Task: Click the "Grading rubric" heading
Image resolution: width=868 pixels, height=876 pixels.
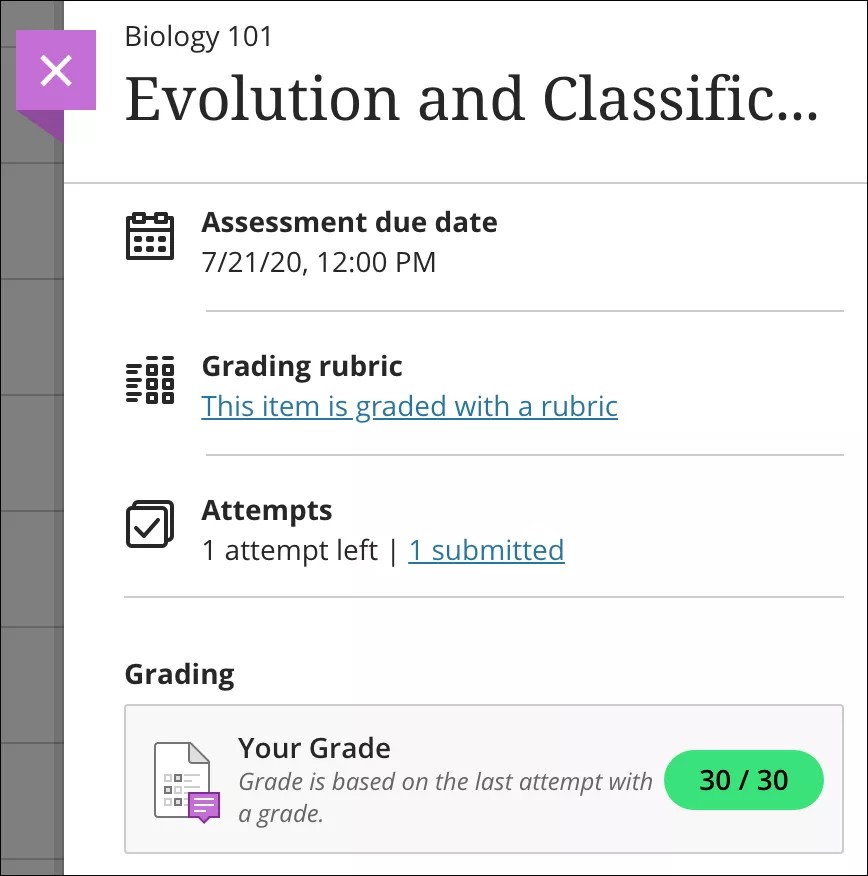Action: click(x=302, y=366)
